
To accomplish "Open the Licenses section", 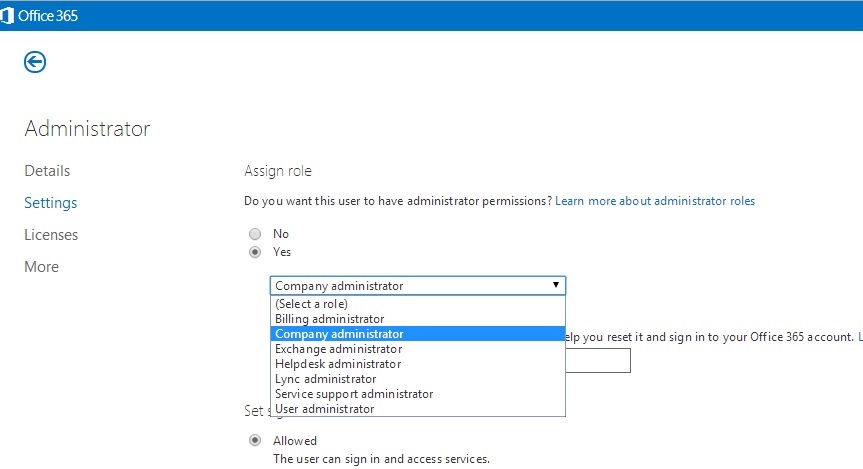I will point(51,235).
